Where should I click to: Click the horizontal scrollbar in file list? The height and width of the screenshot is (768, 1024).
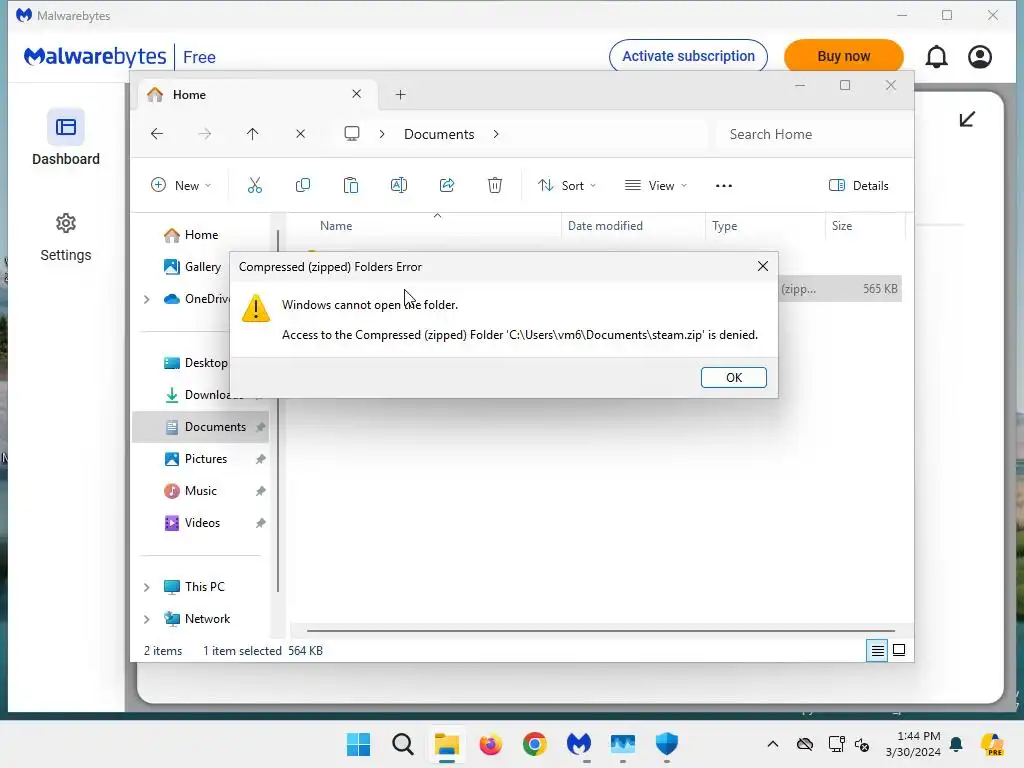tap(600, 631)
